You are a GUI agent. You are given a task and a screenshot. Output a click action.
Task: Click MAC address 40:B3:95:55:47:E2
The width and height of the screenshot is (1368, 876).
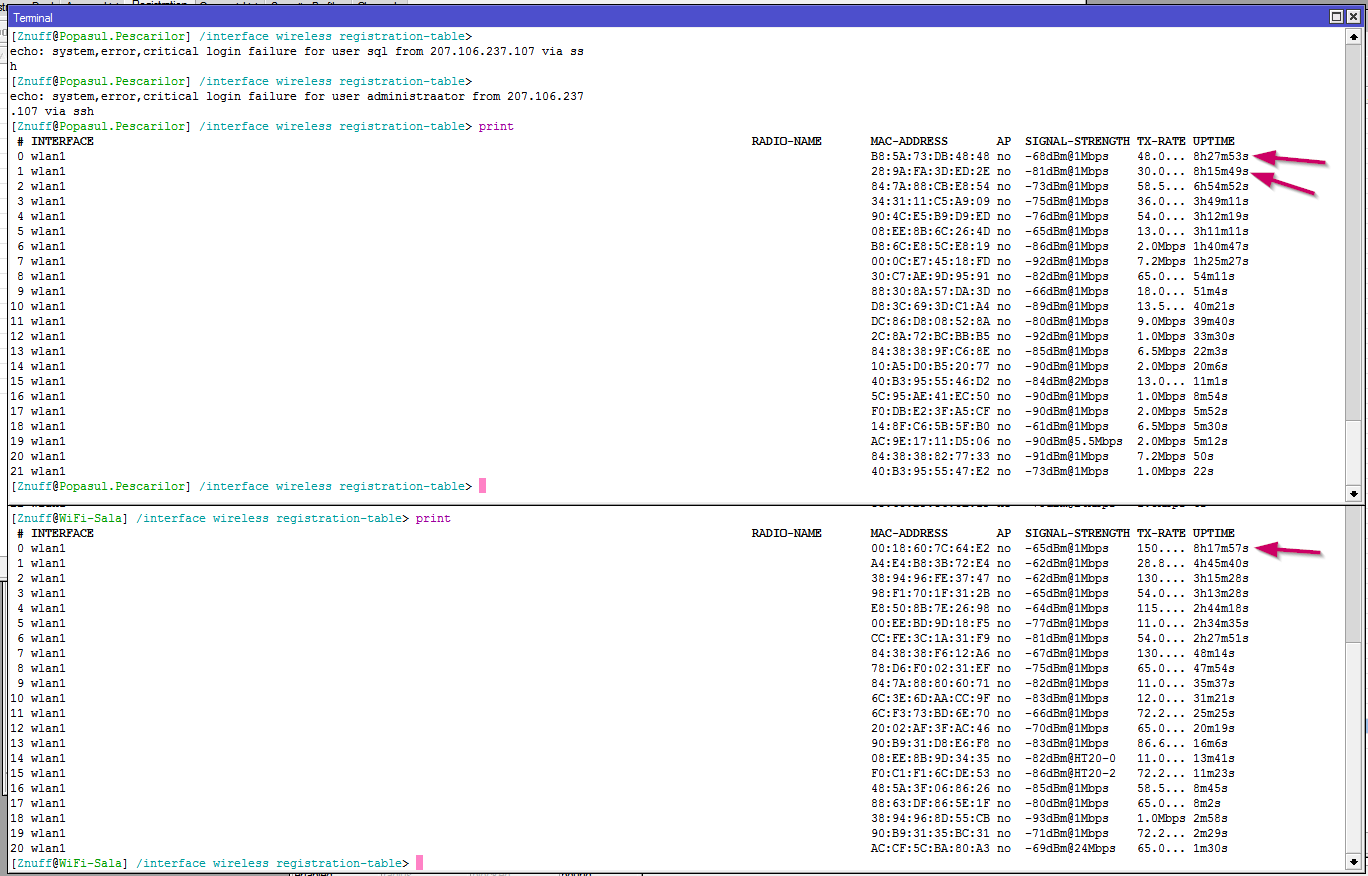tap(930, 471)
